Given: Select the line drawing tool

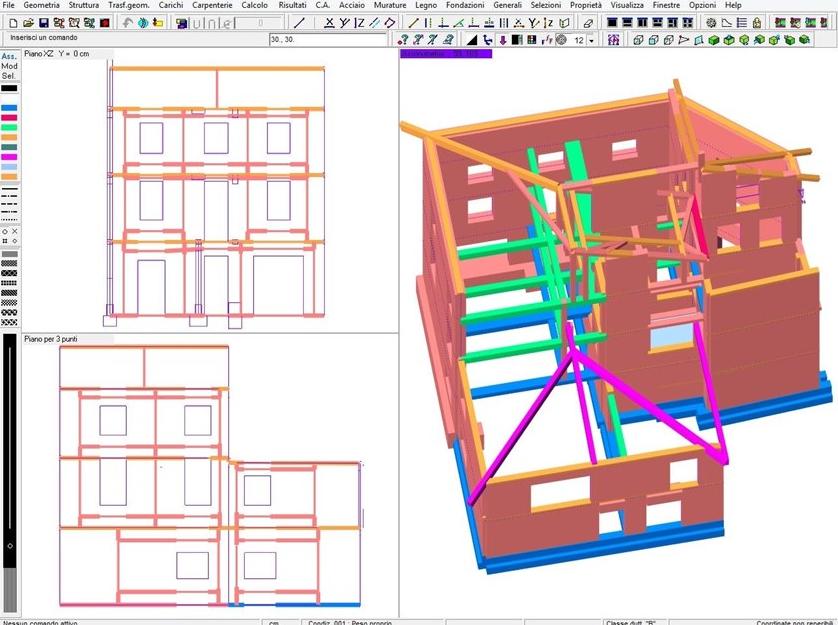Looking at the screenshot, I should pyautogui.click(x=298, y=22).
